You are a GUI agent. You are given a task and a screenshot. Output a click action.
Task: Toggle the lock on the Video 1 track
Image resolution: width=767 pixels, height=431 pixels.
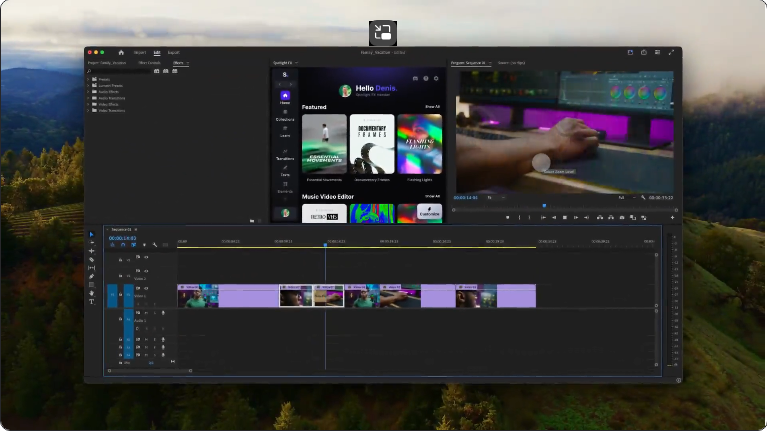pyautogui.click(x=121, y=296)
